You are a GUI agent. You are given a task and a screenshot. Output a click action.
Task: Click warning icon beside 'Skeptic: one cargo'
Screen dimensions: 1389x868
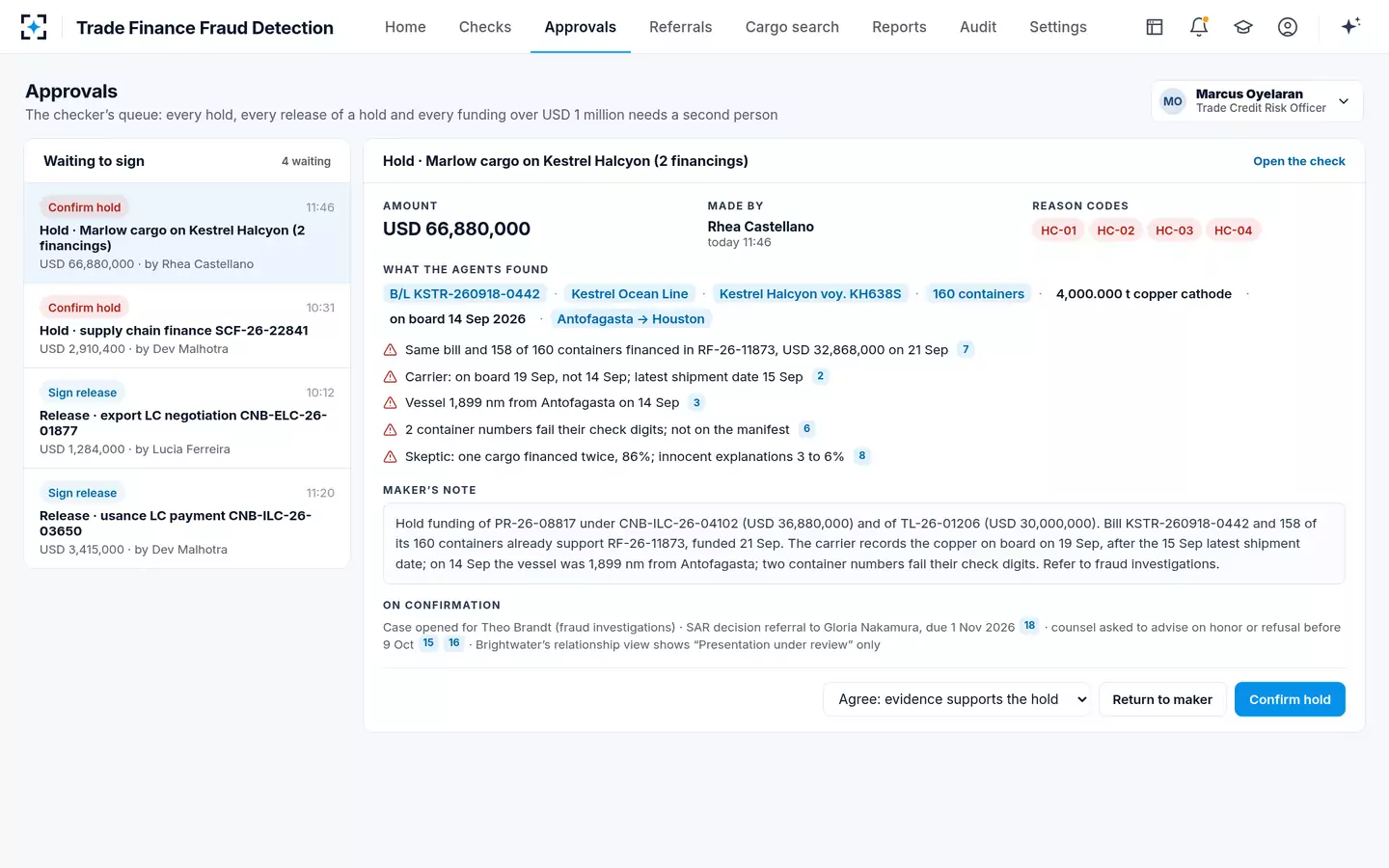pyautogui.click(x=391, y=457)
